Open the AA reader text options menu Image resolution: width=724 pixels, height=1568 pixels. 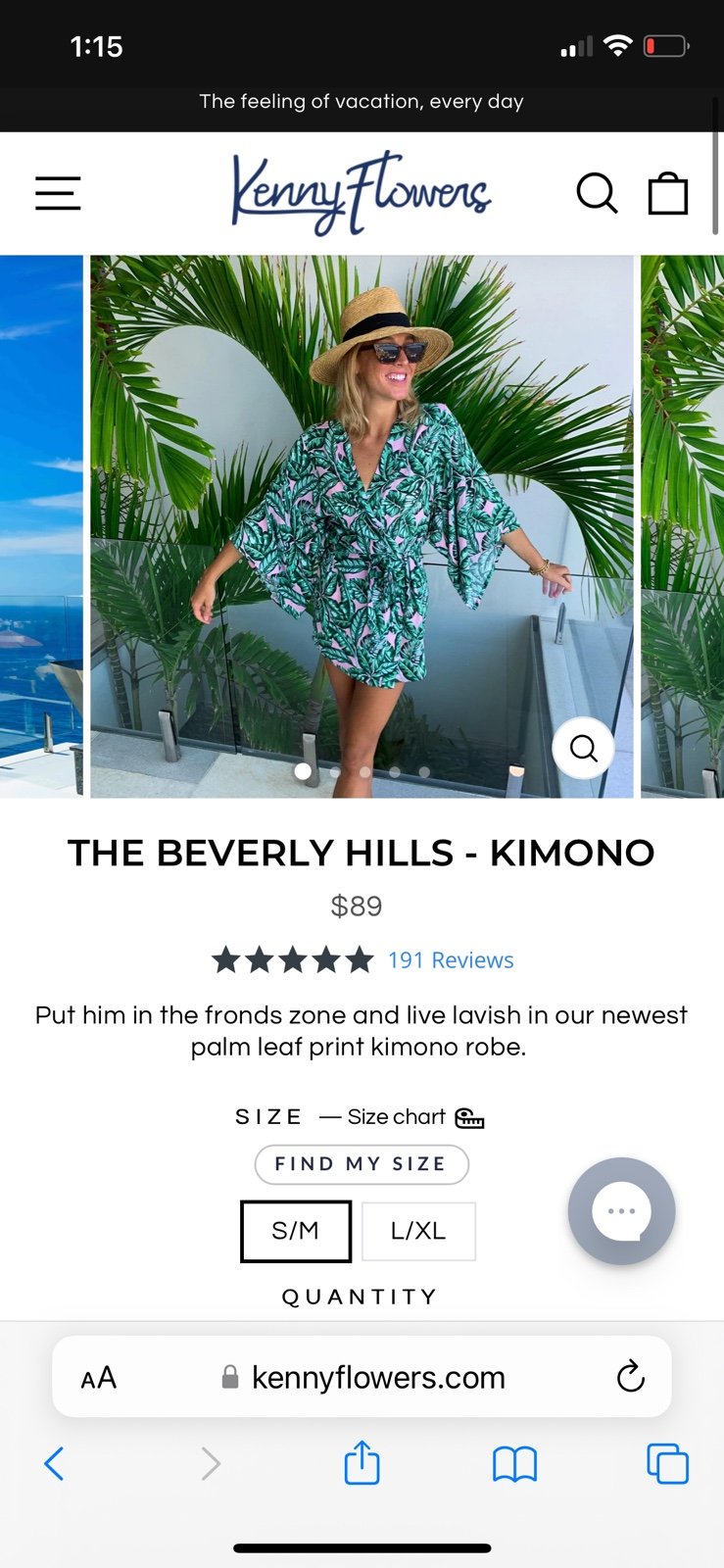99,1378
